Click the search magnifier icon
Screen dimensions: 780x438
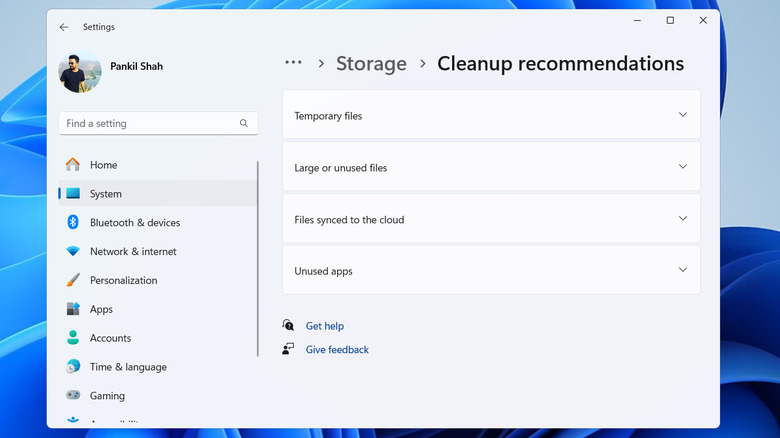pos(244,124)
